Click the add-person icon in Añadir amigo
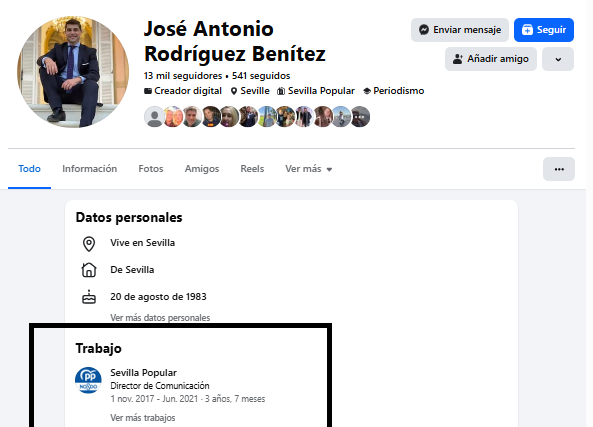The width and height of the screenshot is (593, 427). pyautogui.click(x=458, y=59)
